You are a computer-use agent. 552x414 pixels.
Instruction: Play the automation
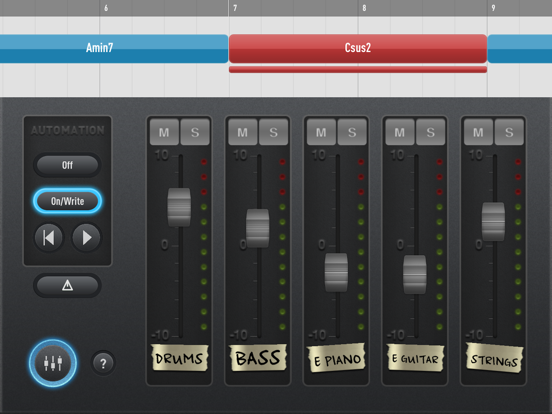click(x=86, y=238)
